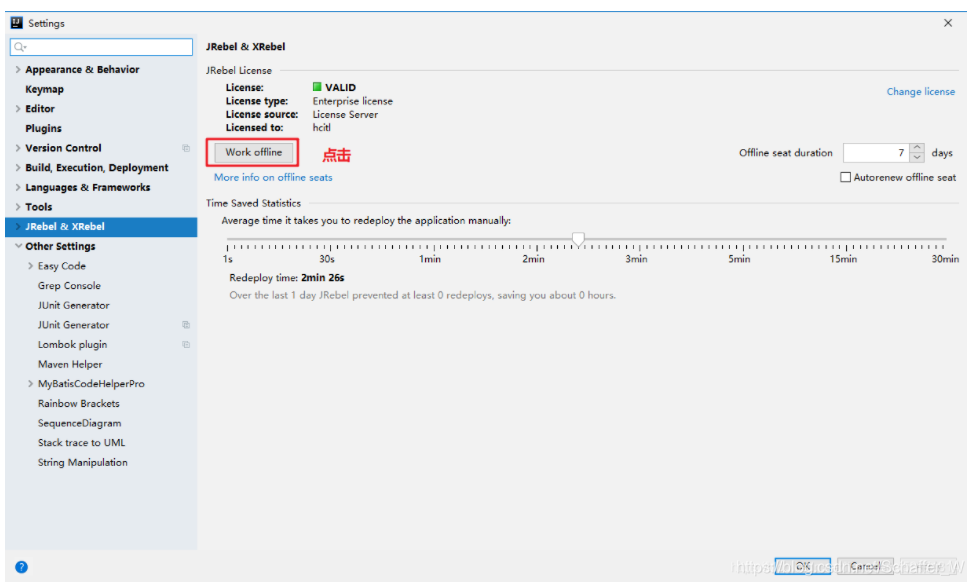The image size is (974, 586).
Task: Click the Tools label in sidebar
Action: (x=39, y=207)
